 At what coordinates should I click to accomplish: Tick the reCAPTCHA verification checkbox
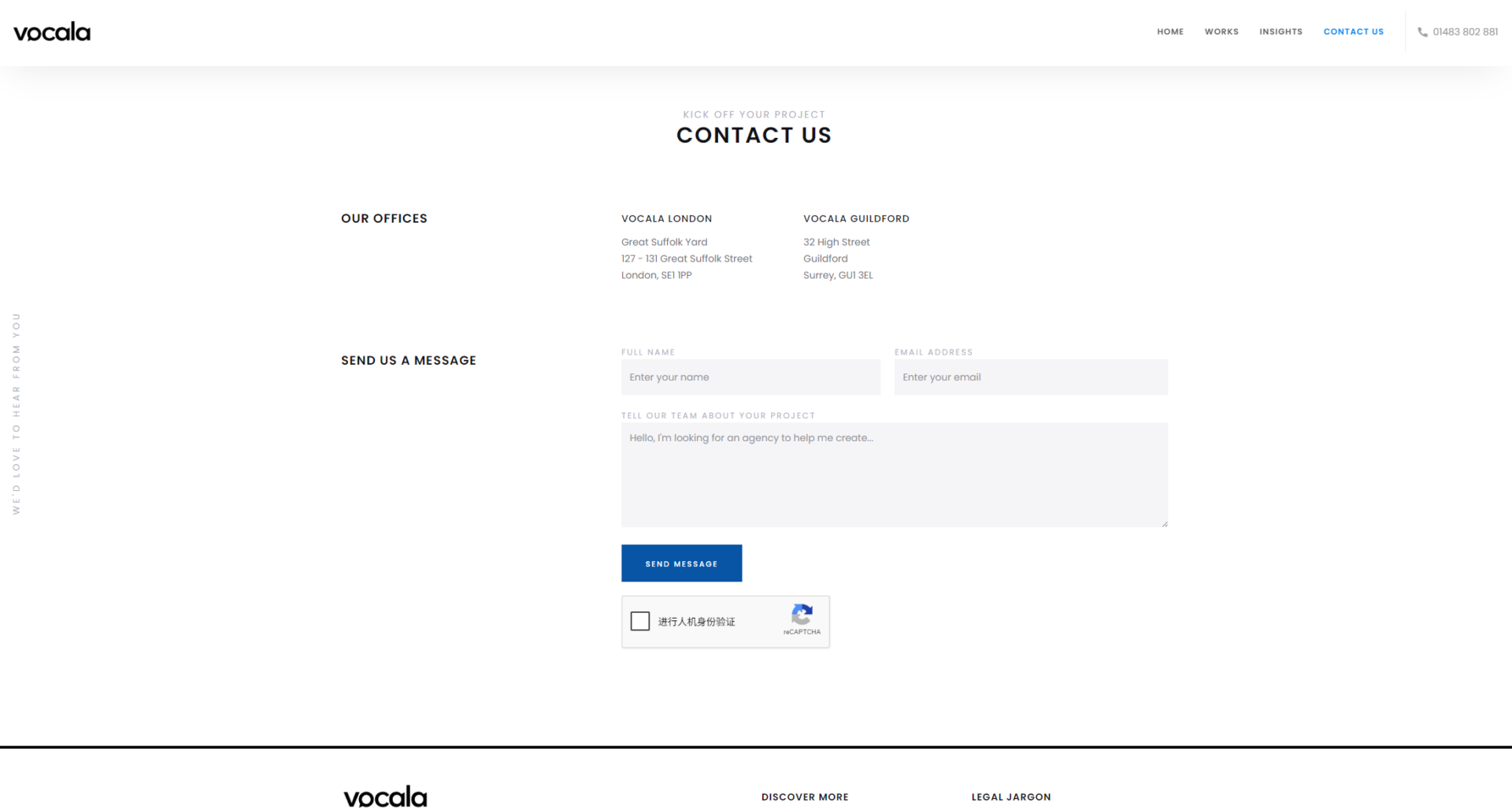640,622
